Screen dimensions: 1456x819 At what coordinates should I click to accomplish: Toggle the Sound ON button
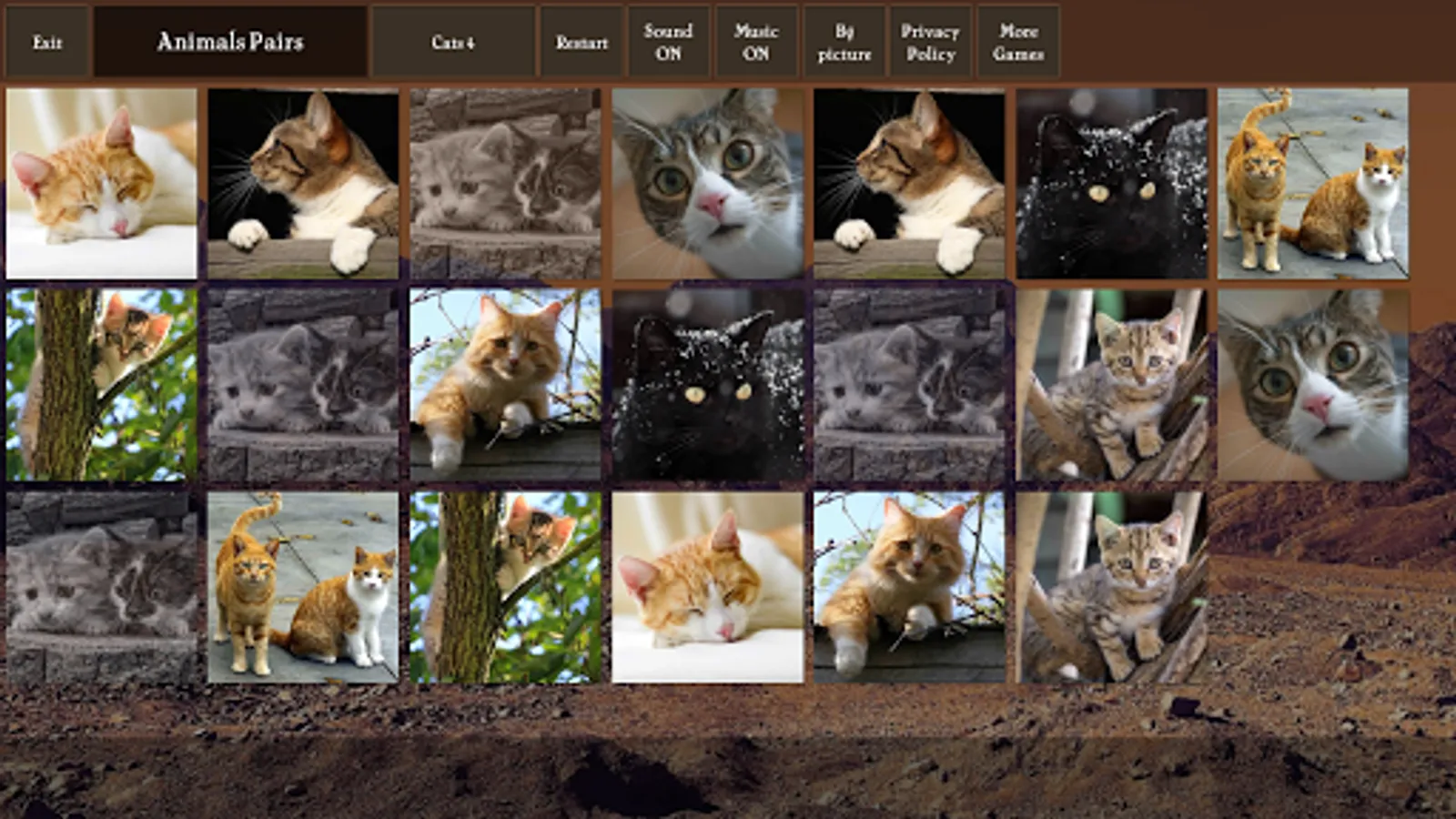click(668, 42)
